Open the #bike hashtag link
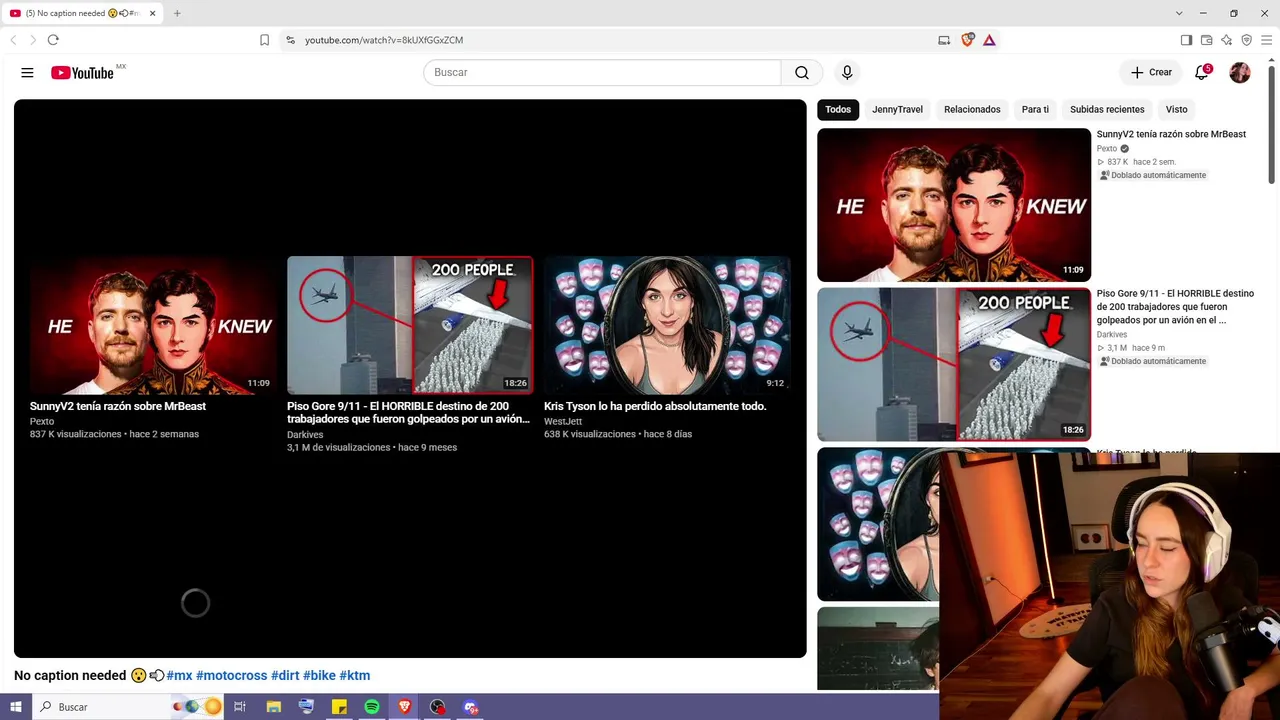 319,676
